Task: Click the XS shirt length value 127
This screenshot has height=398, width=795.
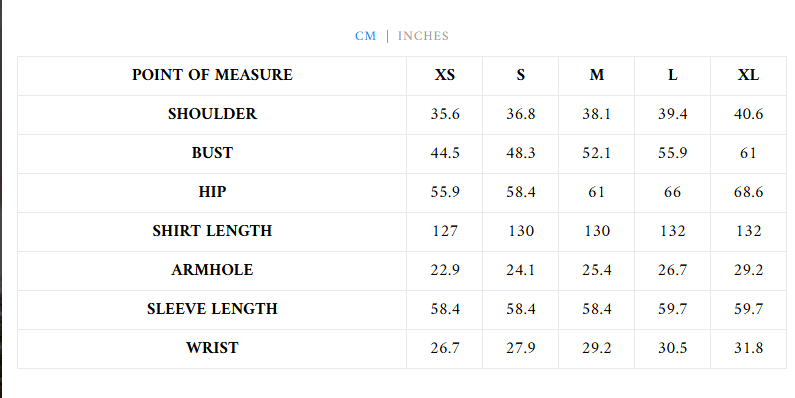Action: pos(445,231)
